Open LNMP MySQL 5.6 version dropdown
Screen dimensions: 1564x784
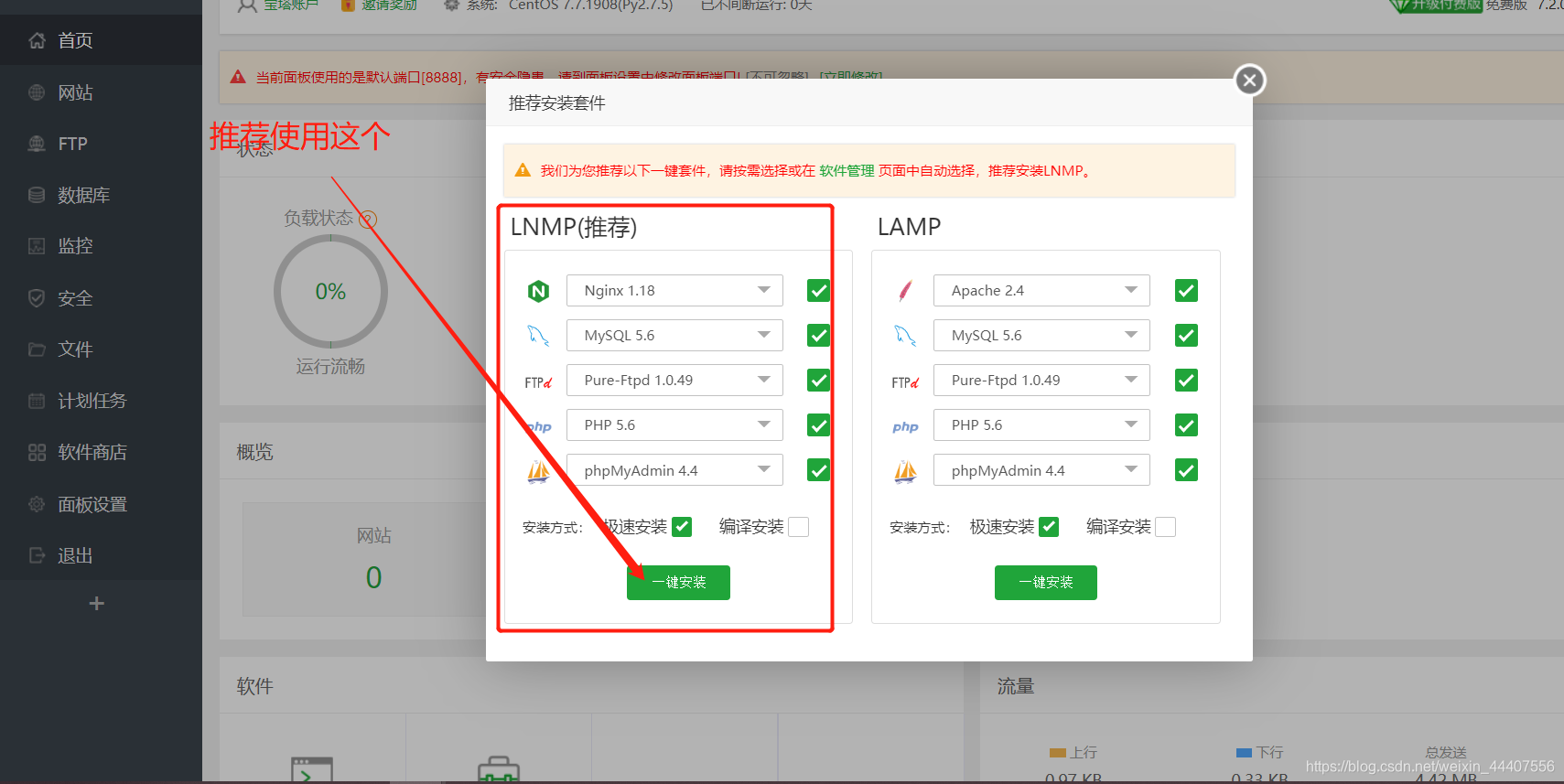[x=674, y=336]
